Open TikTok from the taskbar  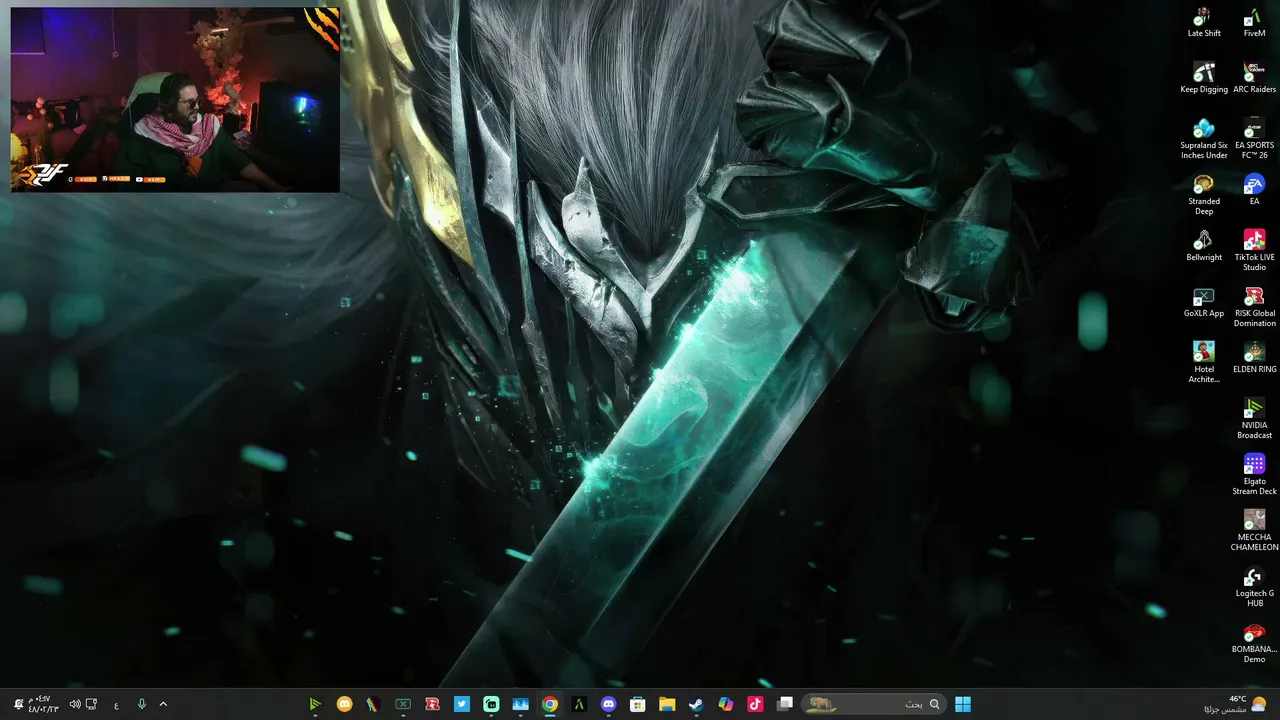point(755,704)
